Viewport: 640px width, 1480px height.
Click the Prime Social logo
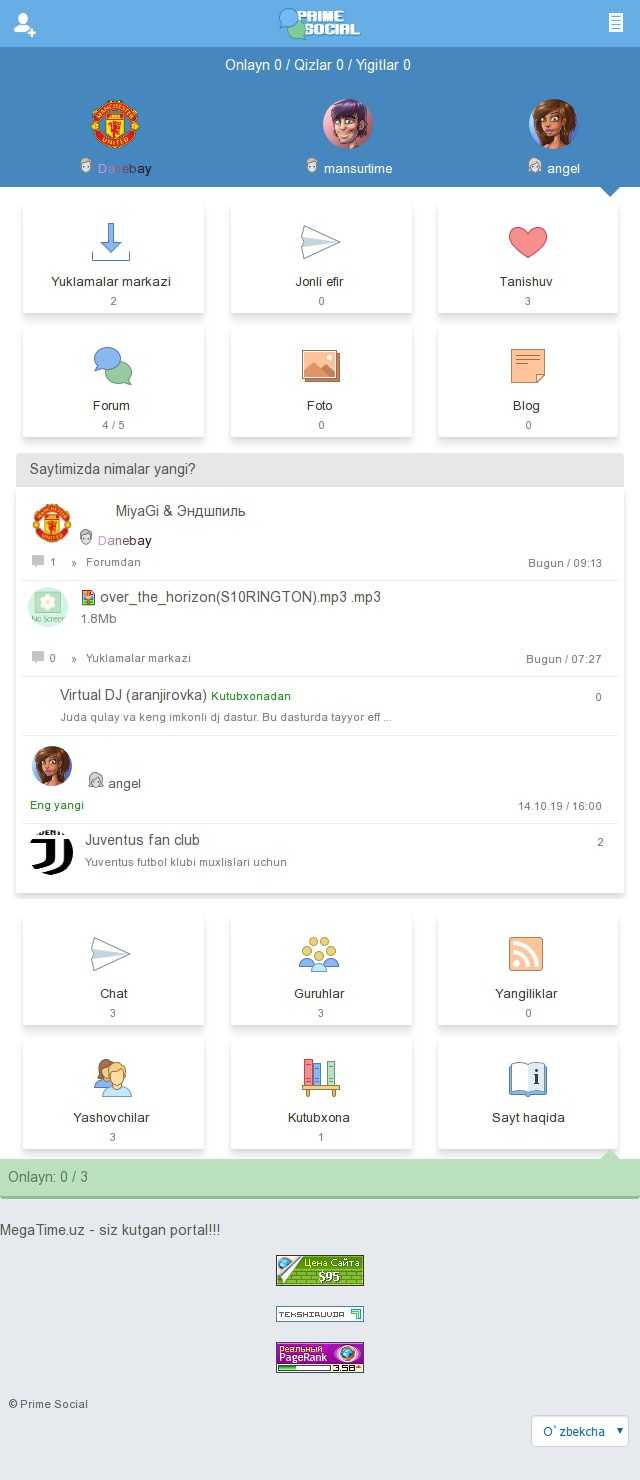pos(320,23)
